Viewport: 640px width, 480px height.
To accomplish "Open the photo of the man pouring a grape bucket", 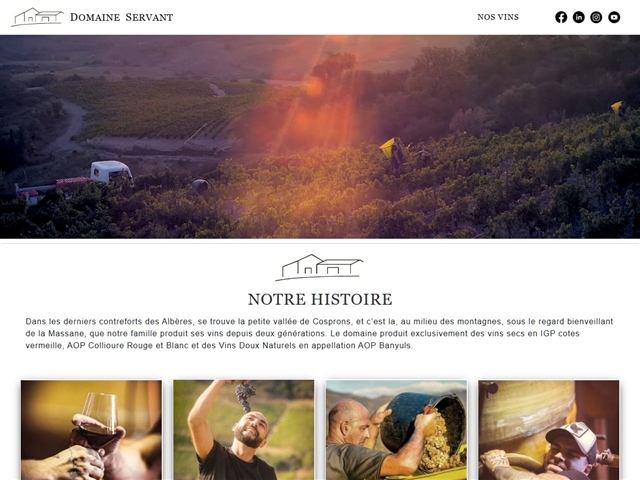I will pos(396,430).
